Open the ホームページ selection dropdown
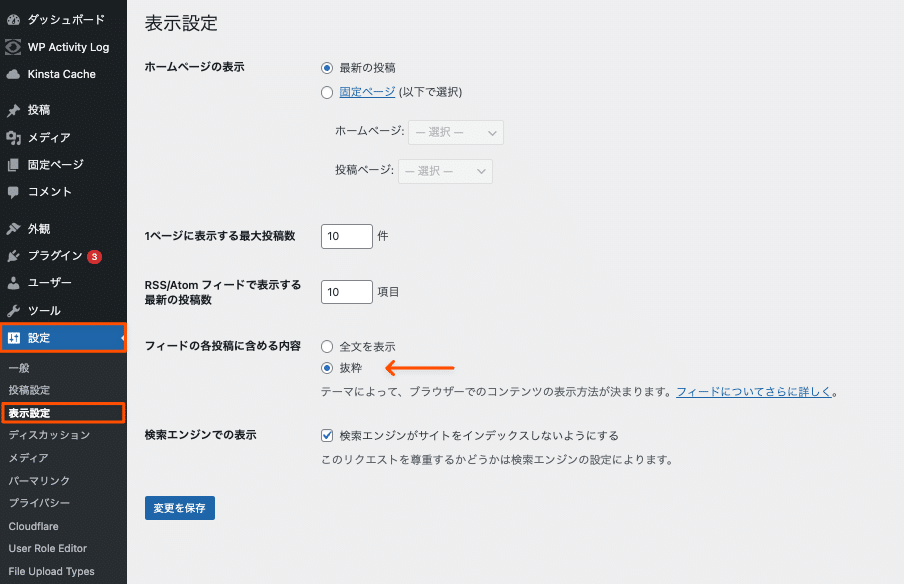Screen dimensions: 904x584 tap(455, 132)
